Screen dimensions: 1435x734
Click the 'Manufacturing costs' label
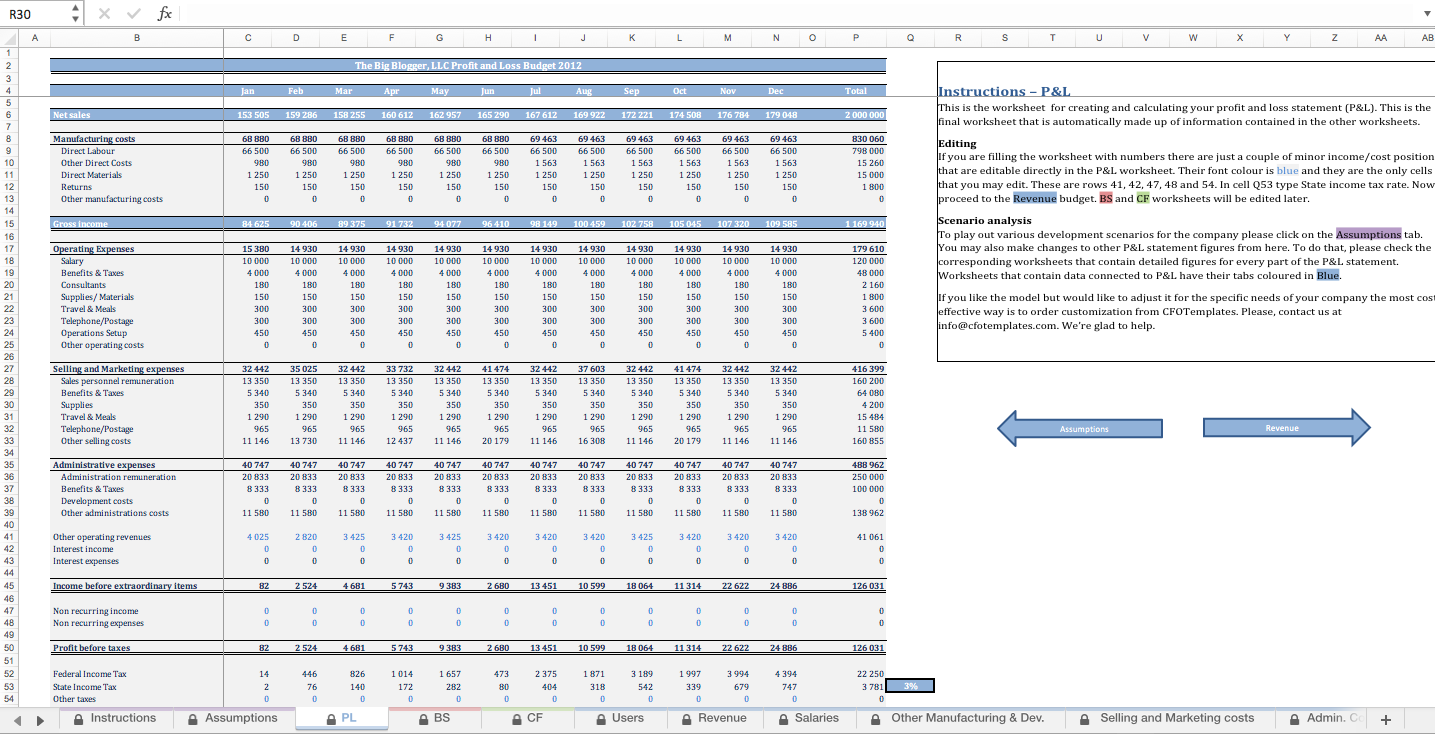click(94, 139)
